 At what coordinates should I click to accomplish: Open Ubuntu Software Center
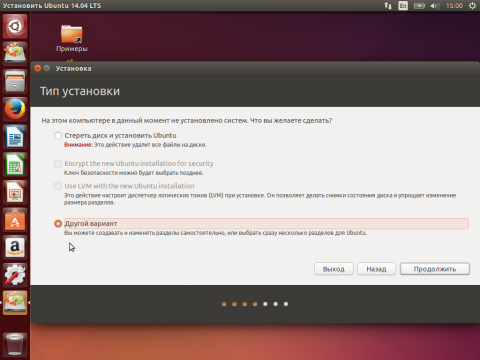15,220
